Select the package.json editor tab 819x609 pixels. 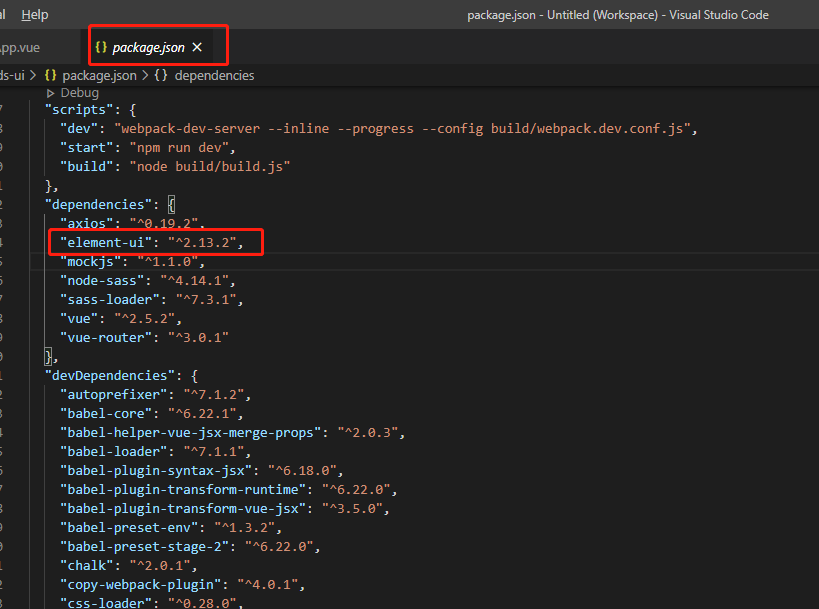point(148,48)
